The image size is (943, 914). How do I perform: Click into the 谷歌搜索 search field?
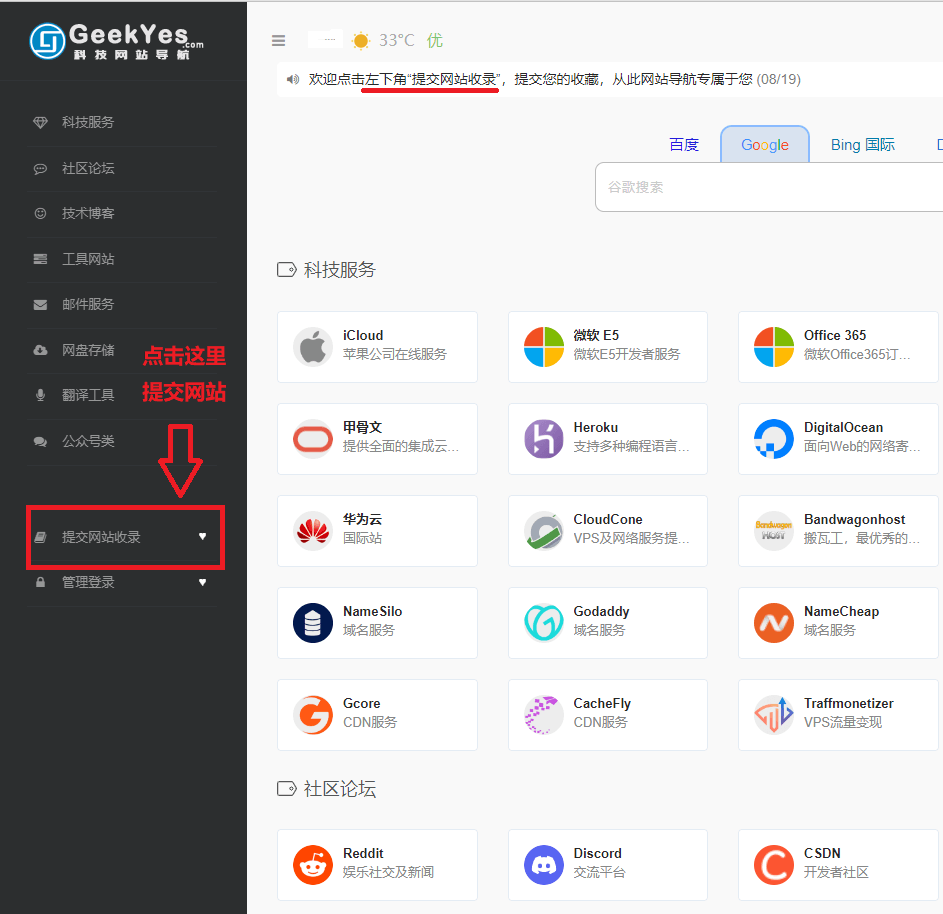(x=769, y=187)
